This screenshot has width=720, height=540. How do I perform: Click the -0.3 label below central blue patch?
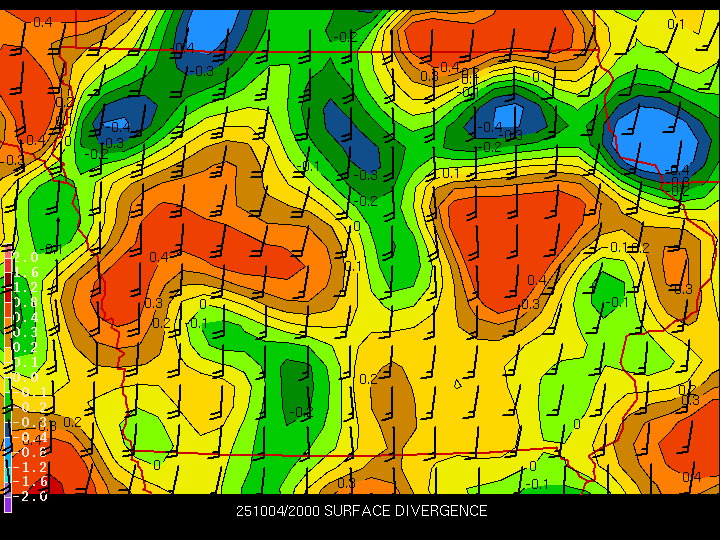tap(367, 175)
